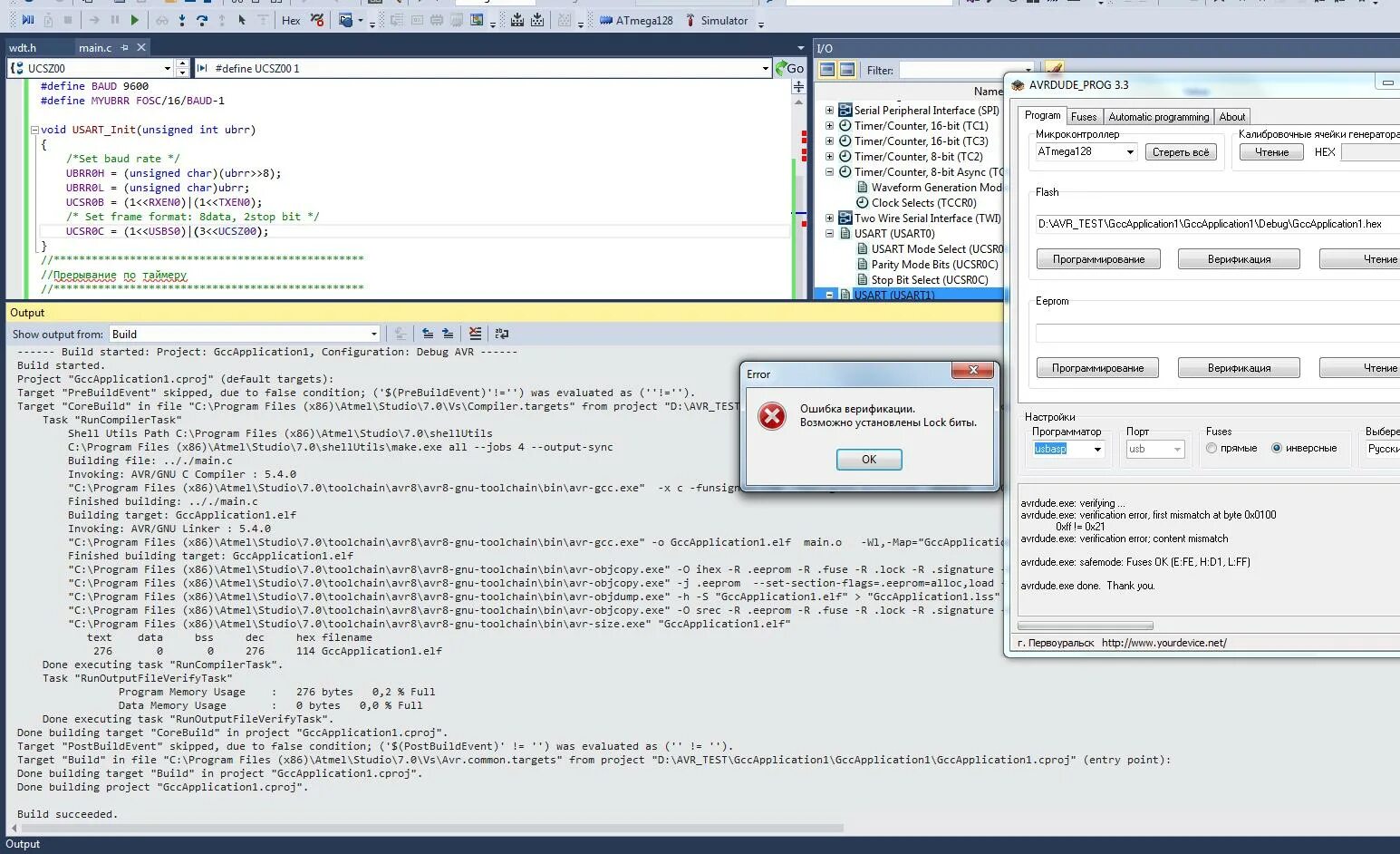This screenshot has width=1400, height=854.
Task: Click OK in the Error dialog
Action: 869,460
